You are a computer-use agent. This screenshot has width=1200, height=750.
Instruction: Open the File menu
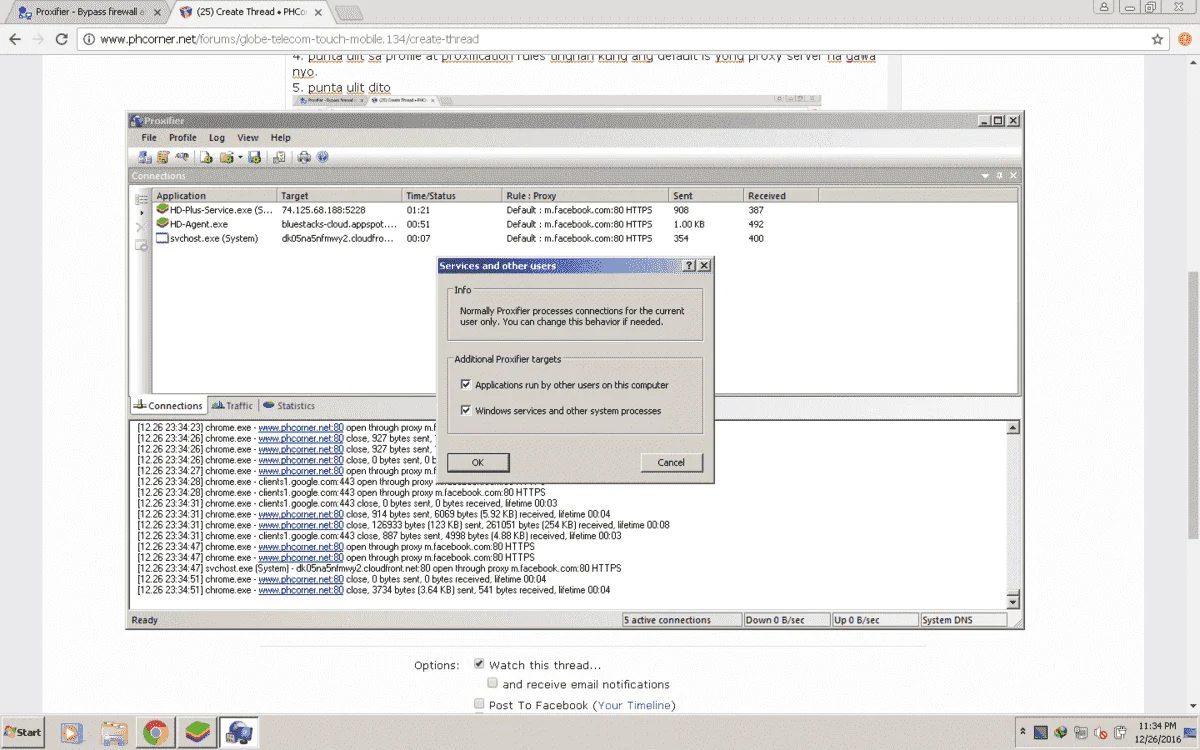click(x=149, y=137)
